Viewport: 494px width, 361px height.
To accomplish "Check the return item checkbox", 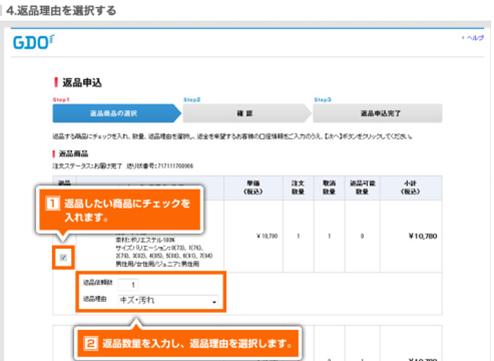I will [x=63, y=257].
